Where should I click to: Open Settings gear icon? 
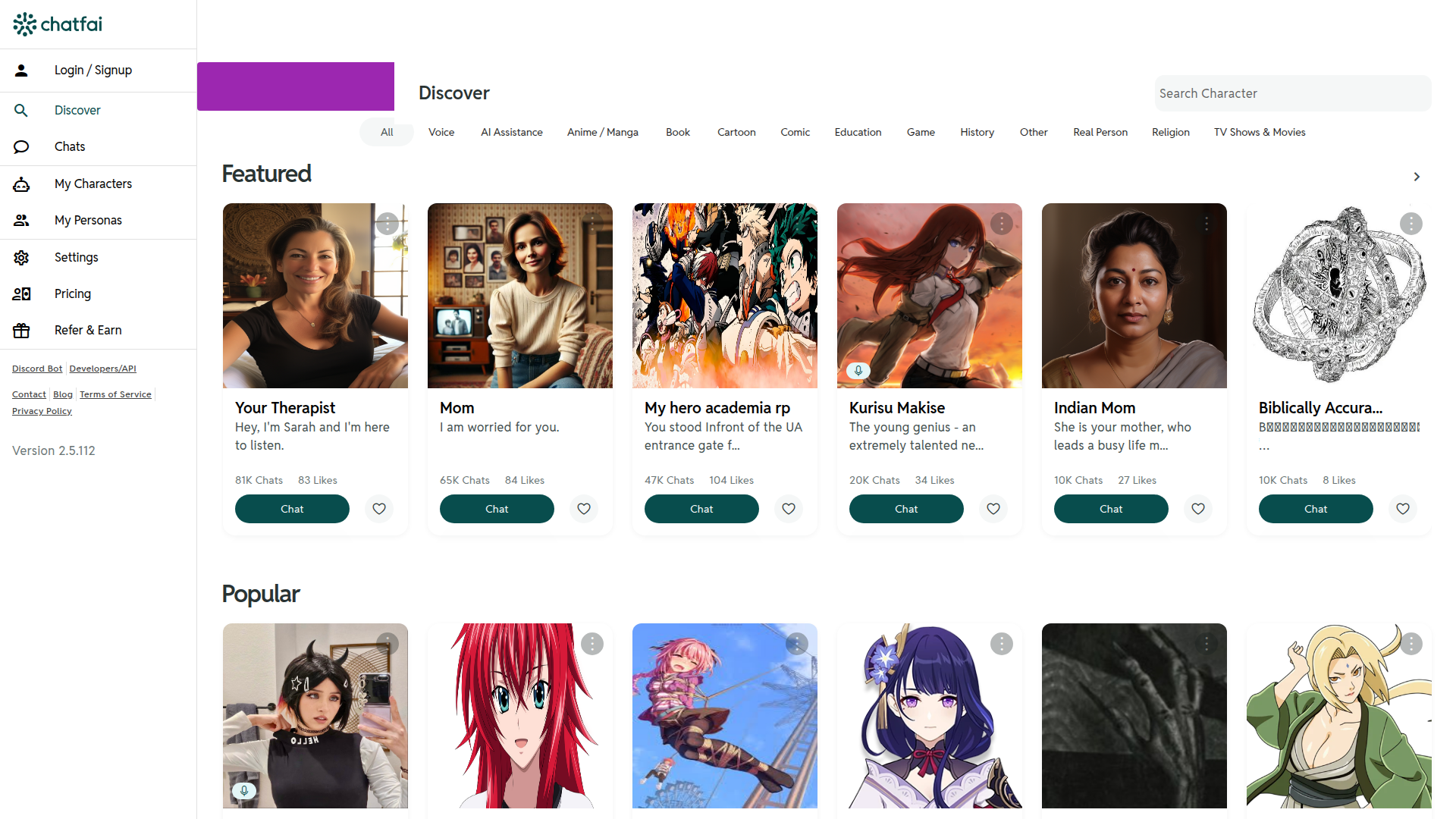point(21,258)
